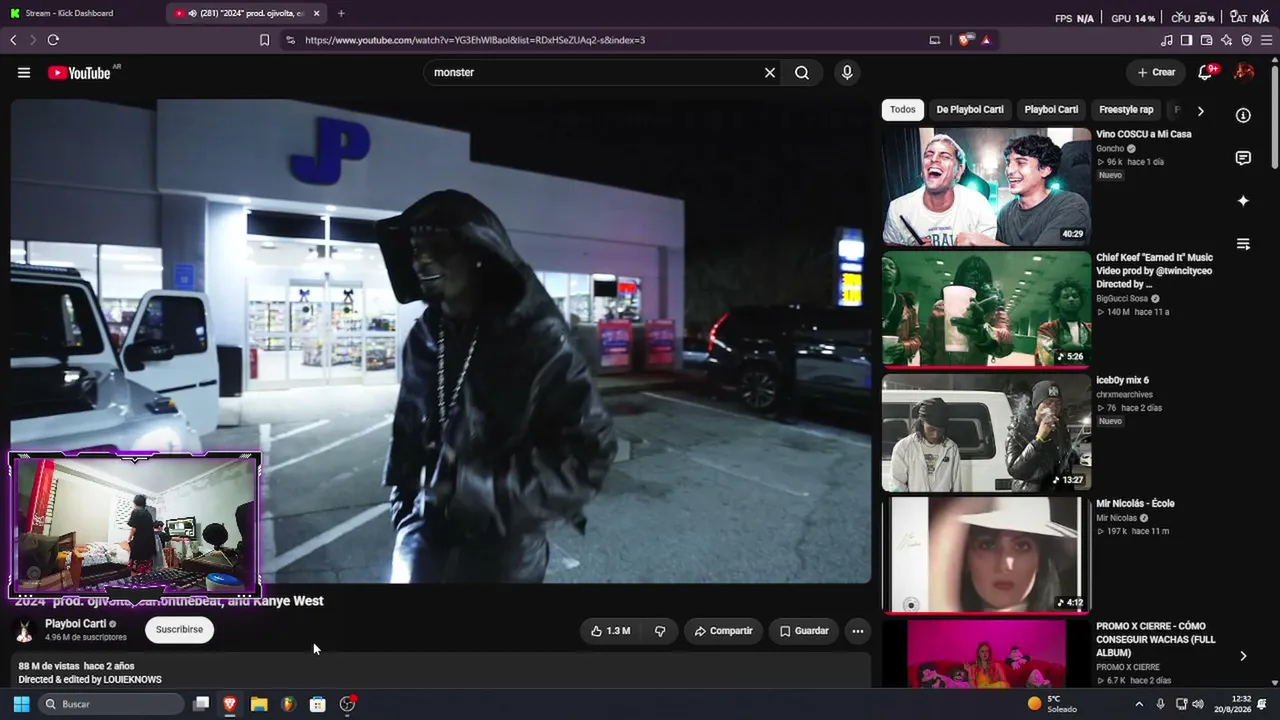Open OBS Studio from the taskbar

coord(347,704)
